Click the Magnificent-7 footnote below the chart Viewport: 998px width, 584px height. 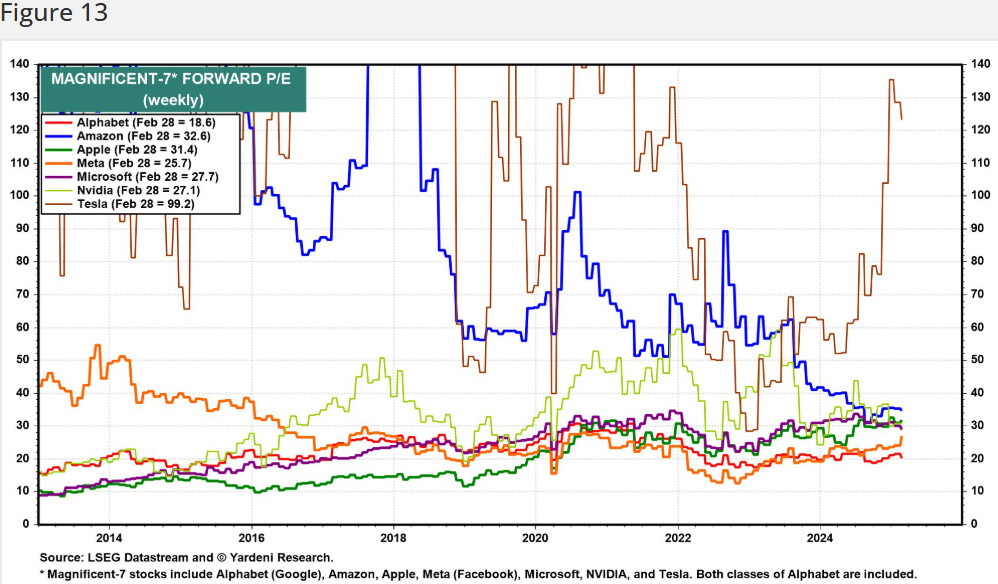coord(478,574)
